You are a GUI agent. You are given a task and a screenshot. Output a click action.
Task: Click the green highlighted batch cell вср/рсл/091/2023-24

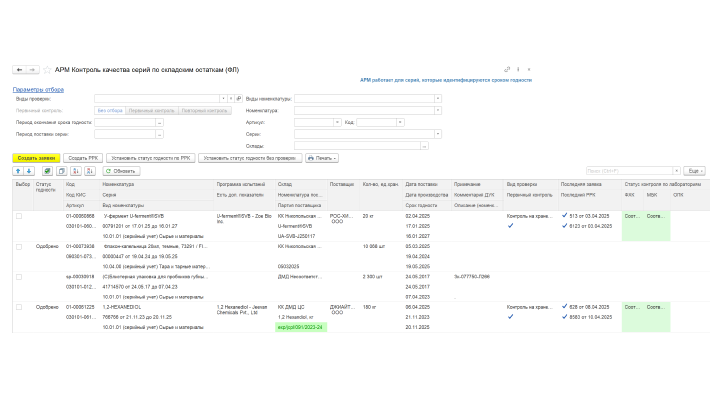(301, 327)
